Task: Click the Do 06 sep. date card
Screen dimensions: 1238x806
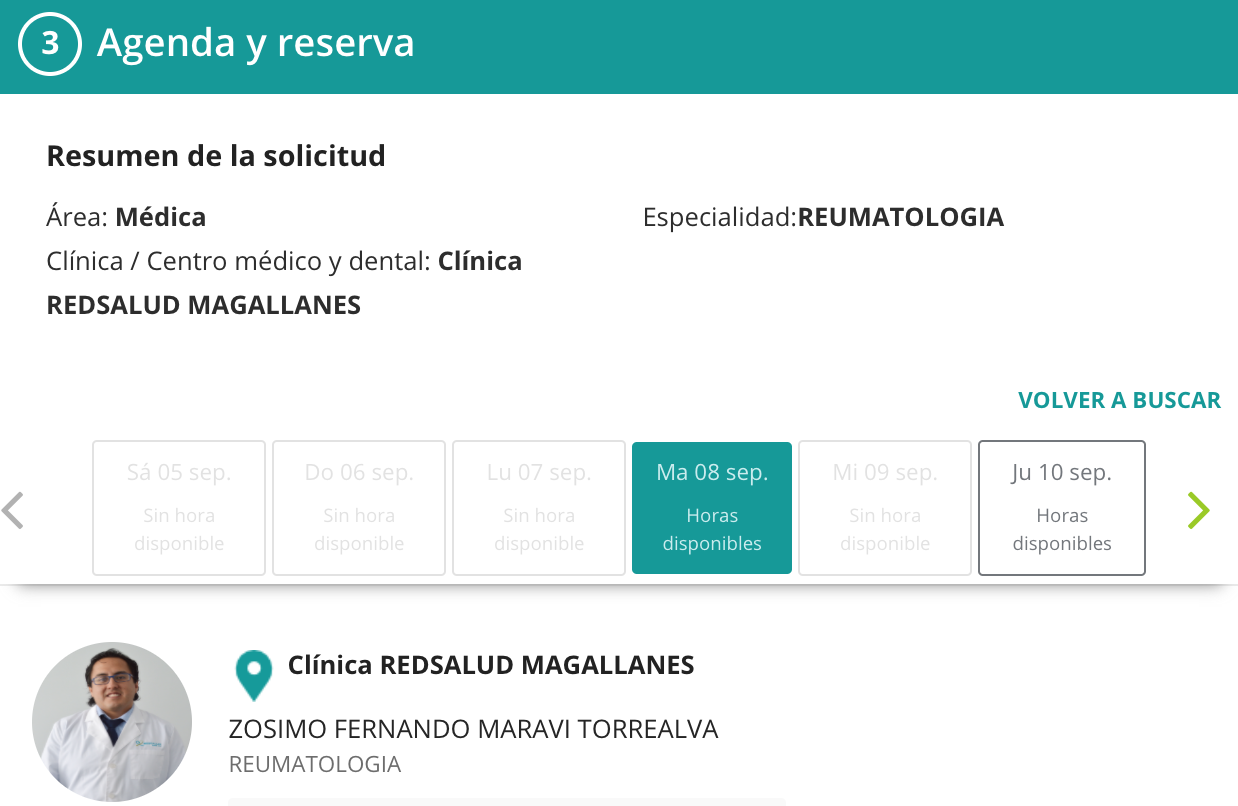Action: [x=359, y=508]
